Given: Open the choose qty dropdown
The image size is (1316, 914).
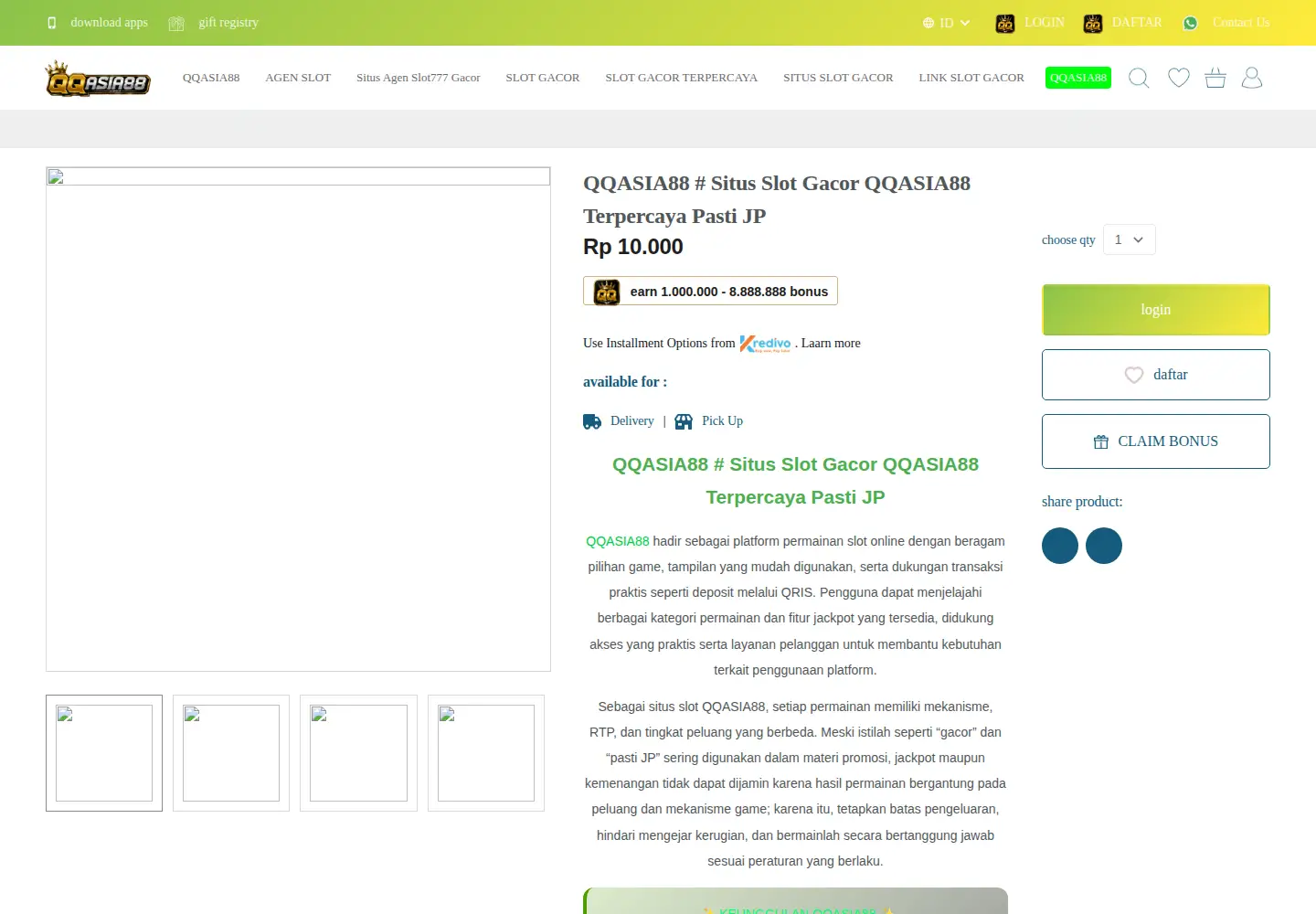Looking at the screenshot, I should pyautogui.click(x=1130, y=239).
